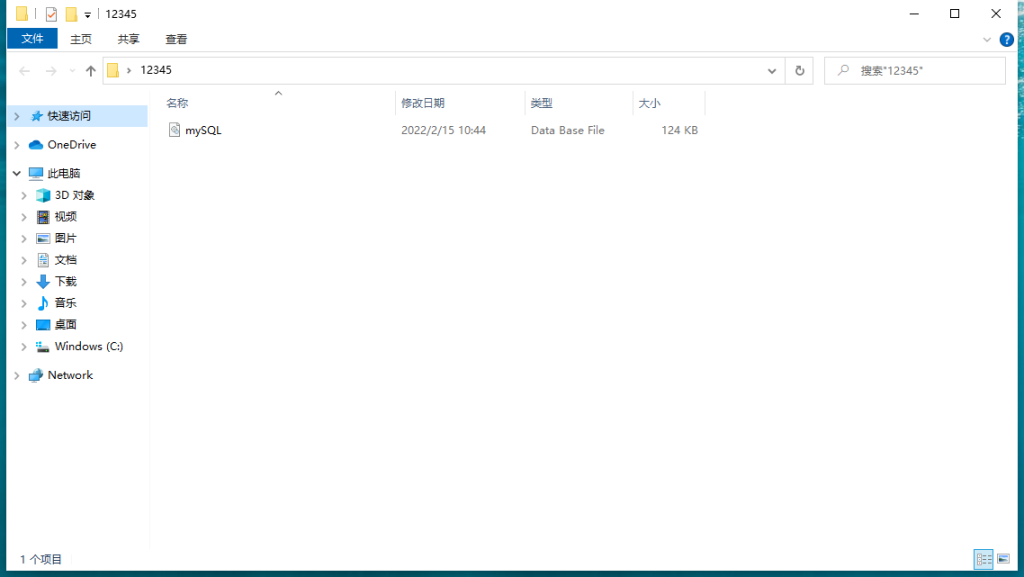Click the 12345 address bar breadcrumb
Viewport: 1024px width, 577px height.
coord(156,70)
